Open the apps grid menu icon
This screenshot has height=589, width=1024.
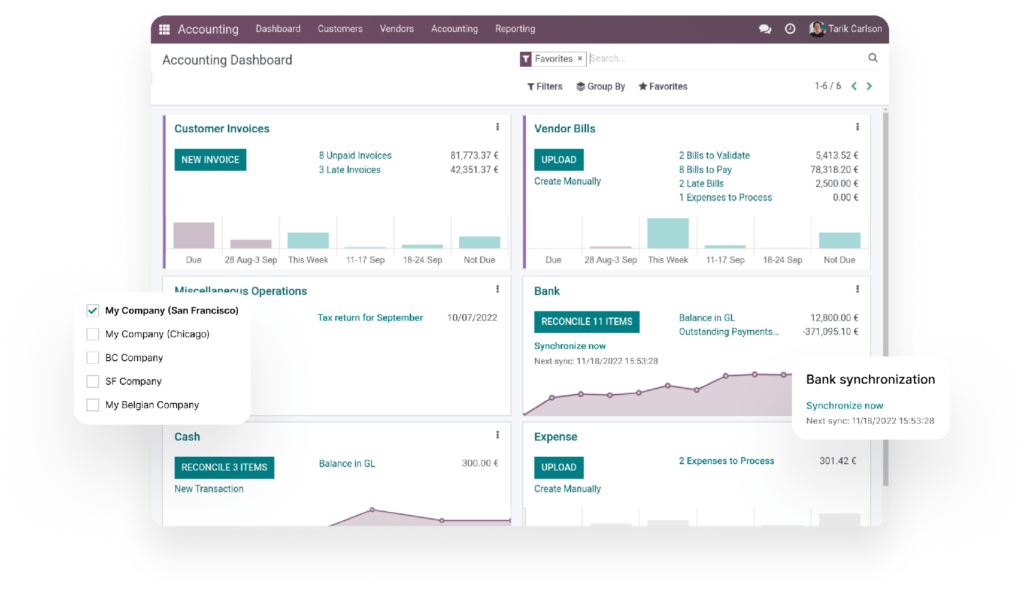pyautogui.click(x=165, y=29)
